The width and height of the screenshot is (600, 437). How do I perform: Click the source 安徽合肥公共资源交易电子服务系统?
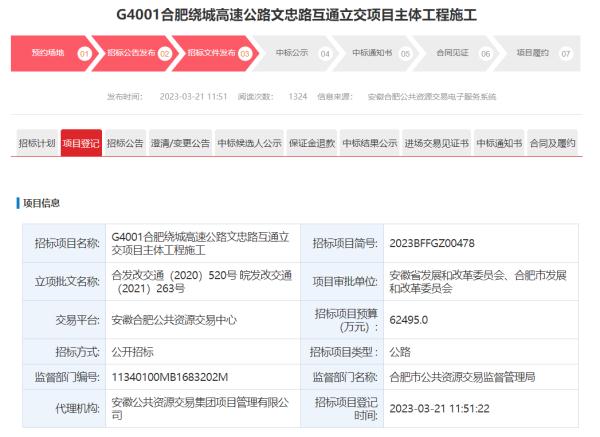[x=432, y=97]
